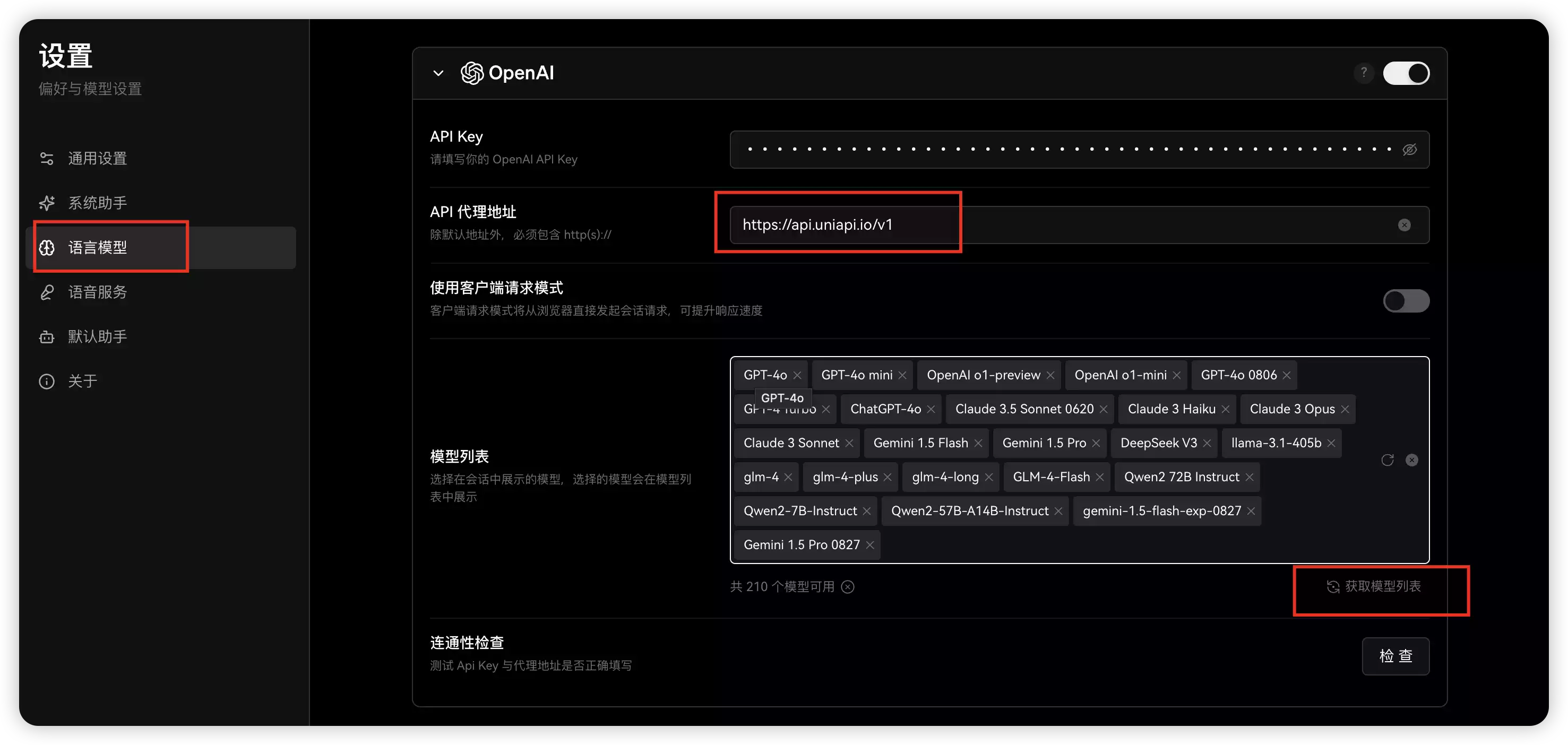The width and height of the screenshot is (1568, 745).
Task: Click the X icon next to 210 models count
Action: 847,587
